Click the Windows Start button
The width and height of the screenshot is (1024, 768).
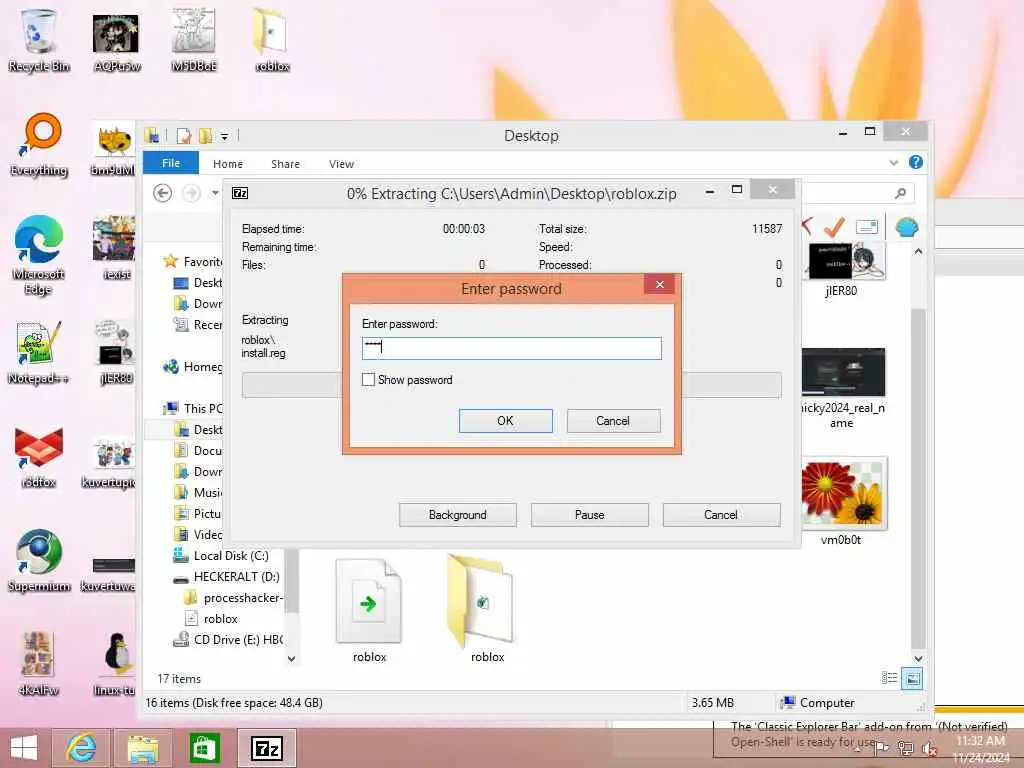(24, 748)
